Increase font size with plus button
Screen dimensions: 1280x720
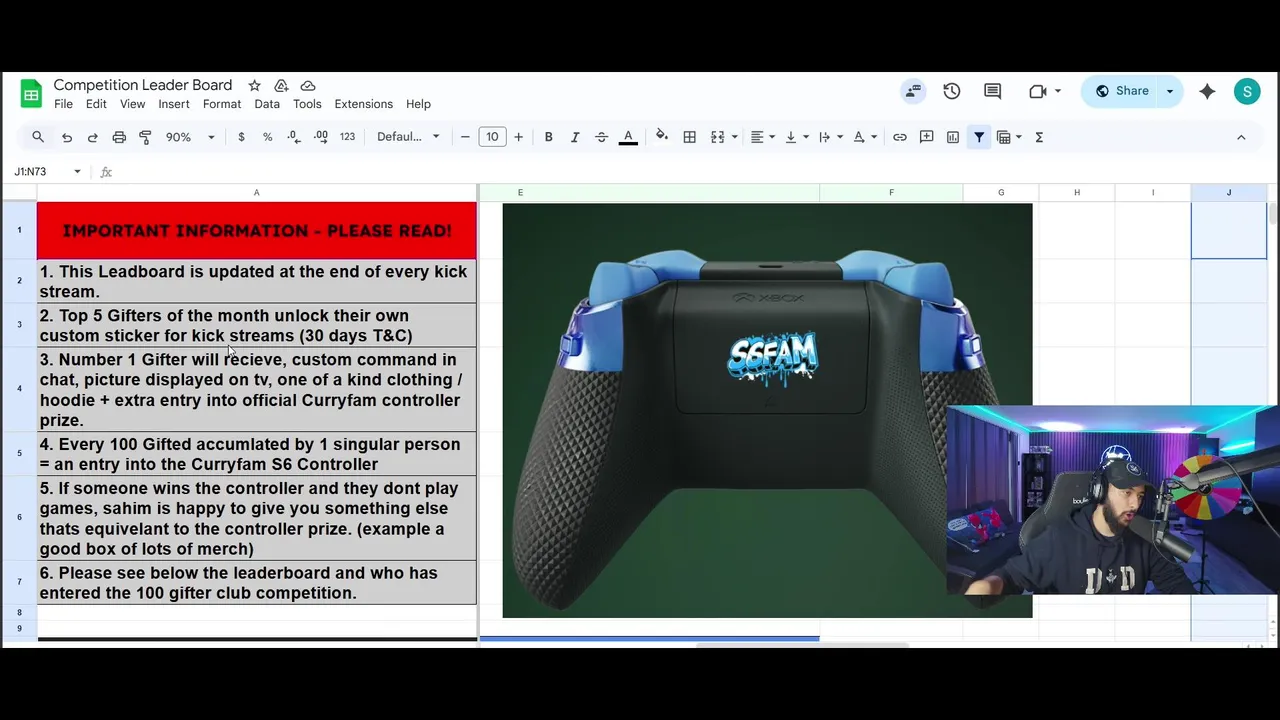[518, 137]
